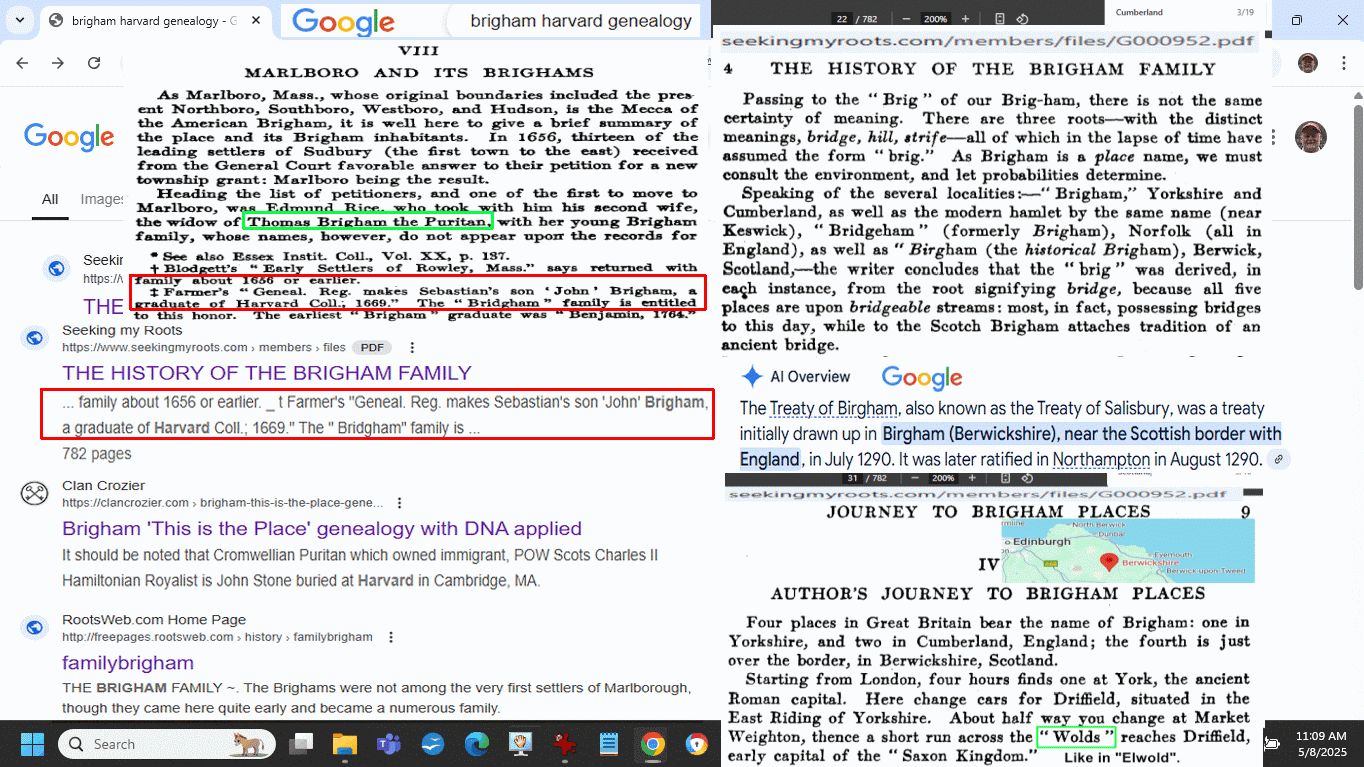Rotate the PDF with the rotate icon
This screenshot has height=767, width=1364.
point(1022,18)
